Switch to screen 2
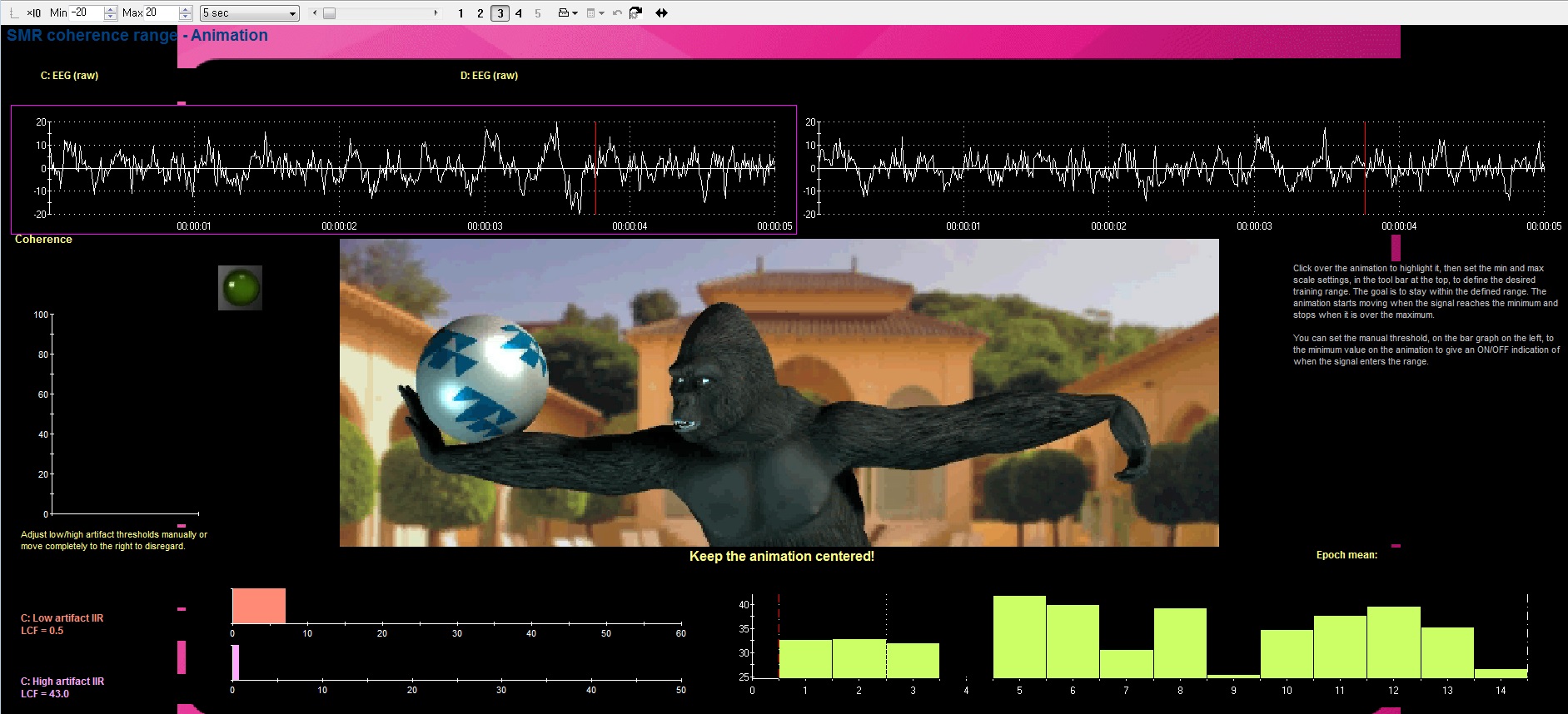 tap(480, 13)
